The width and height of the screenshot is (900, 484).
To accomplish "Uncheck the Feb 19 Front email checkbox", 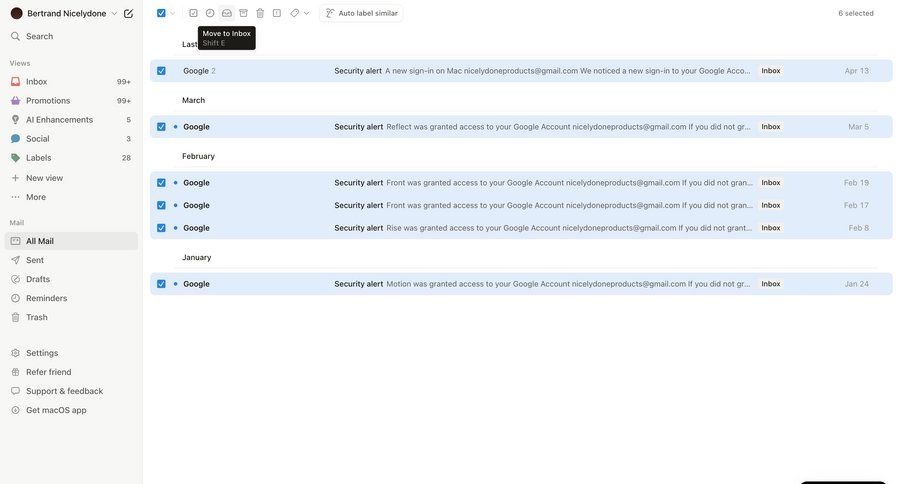I will [161, 183].
